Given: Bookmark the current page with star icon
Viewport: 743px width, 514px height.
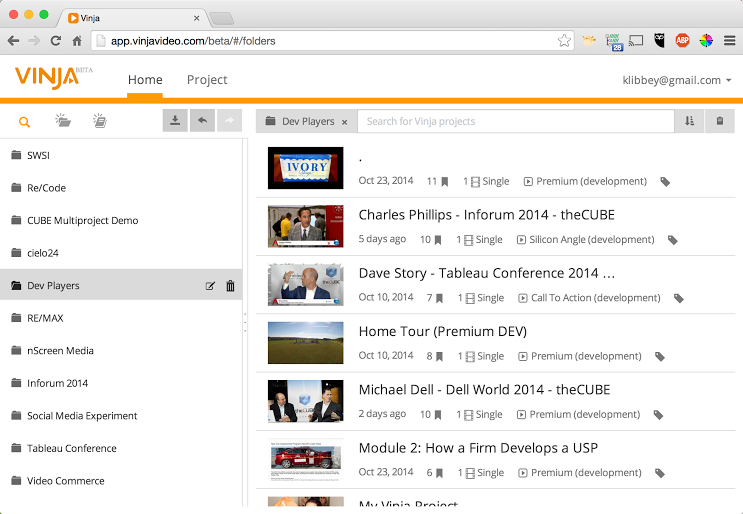Looking at the screenshot, I should (x=564, y=41).
